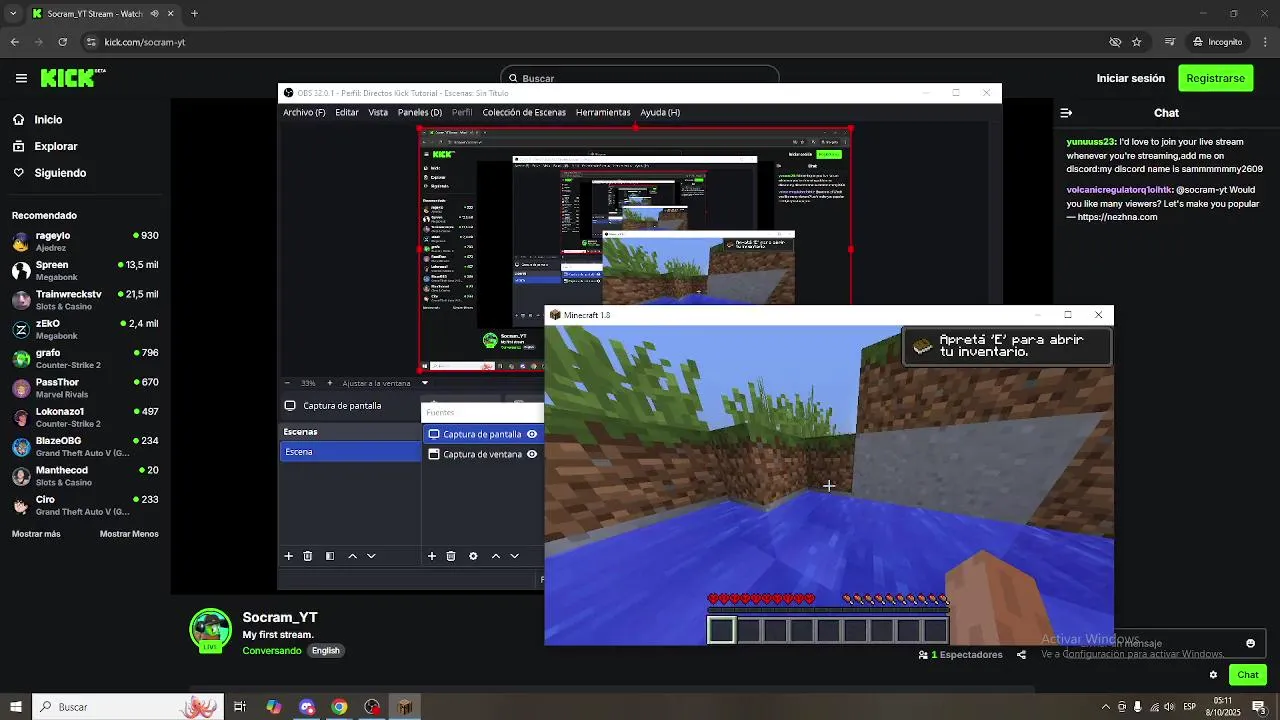Open OBS Paneles (D) menu

point(420,112)
